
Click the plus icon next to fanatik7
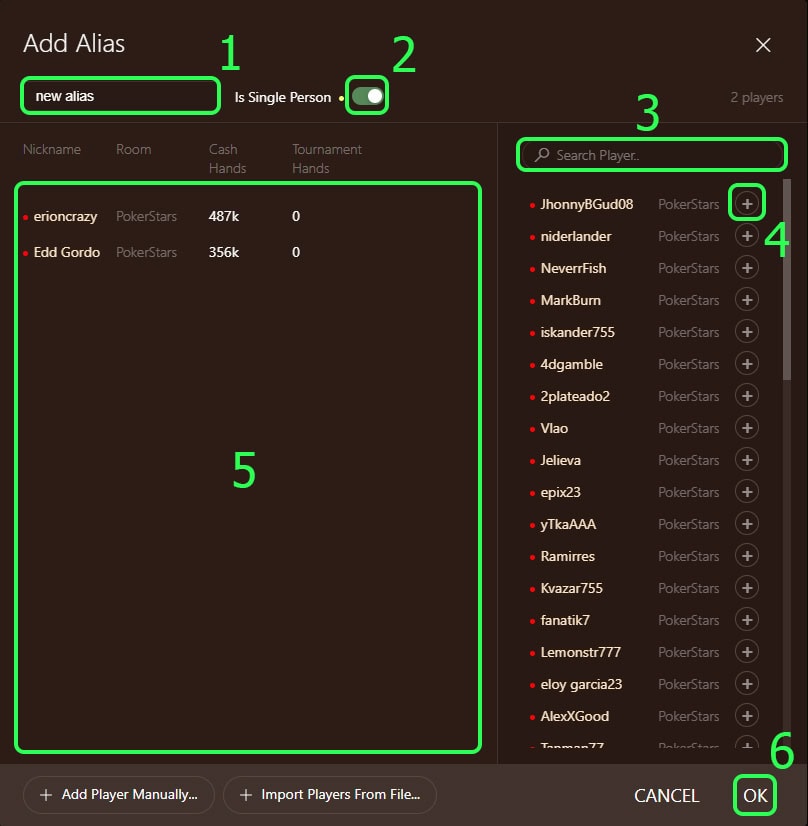(747, 620)
